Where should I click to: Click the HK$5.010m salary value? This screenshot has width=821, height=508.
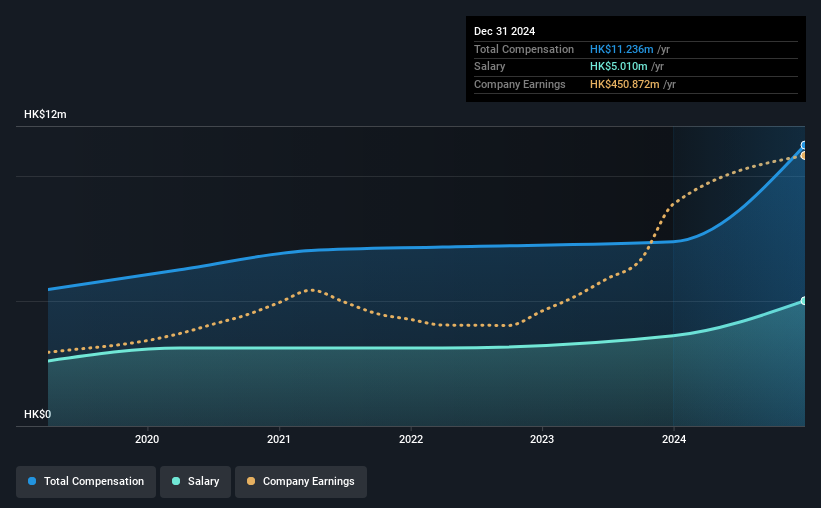[618, 67]
